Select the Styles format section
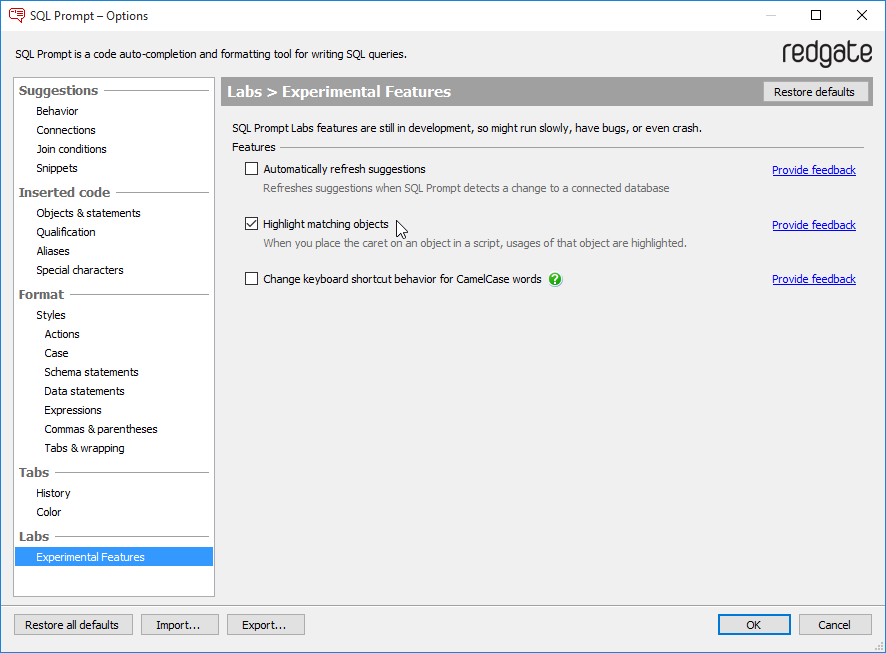Screen dimensions: 886x653 point(51,315)
